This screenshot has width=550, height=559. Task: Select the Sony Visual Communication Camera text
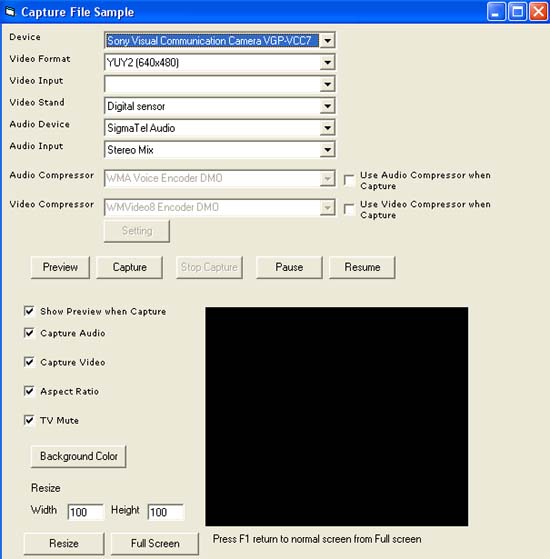(x=210, y=41)
